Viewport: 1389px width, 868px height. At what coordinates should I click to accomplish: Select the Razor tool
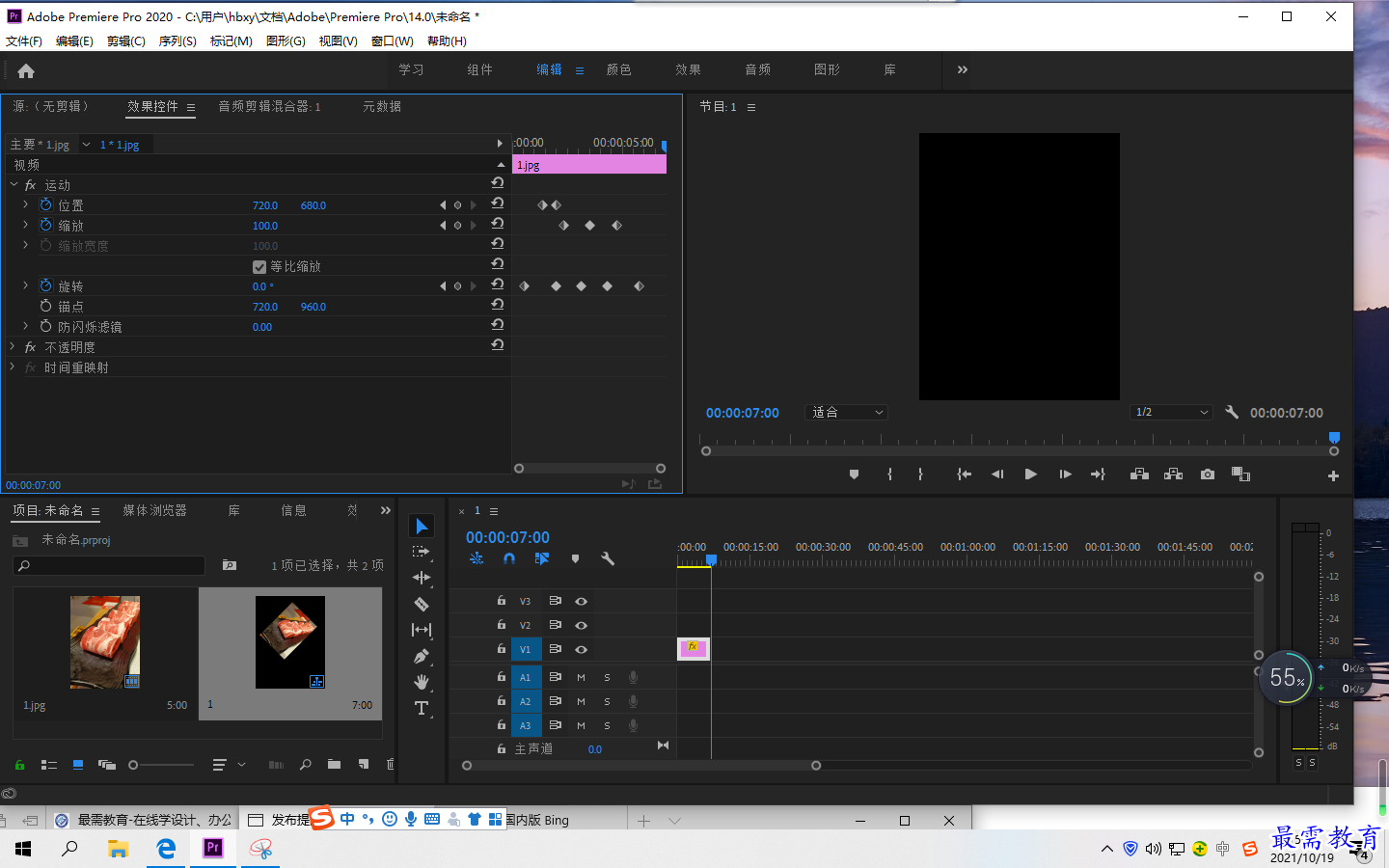(422, 604)
